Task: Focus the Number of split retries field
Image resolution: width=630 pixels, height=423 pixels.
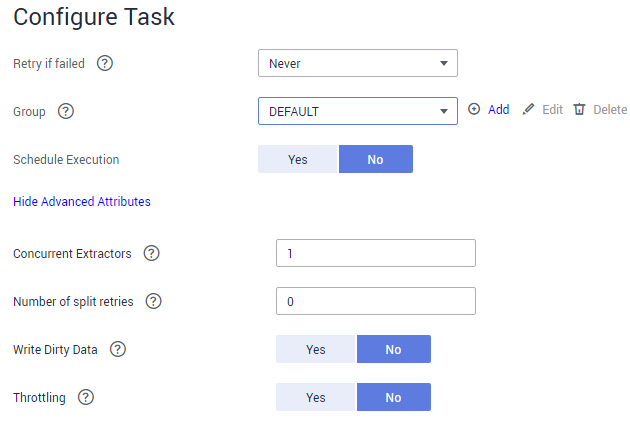Action: (376, 301)
